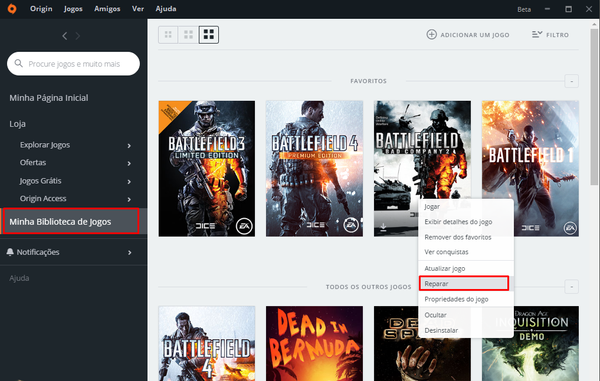Expand Ofertas submenu arrow

(x=129, y=163)
